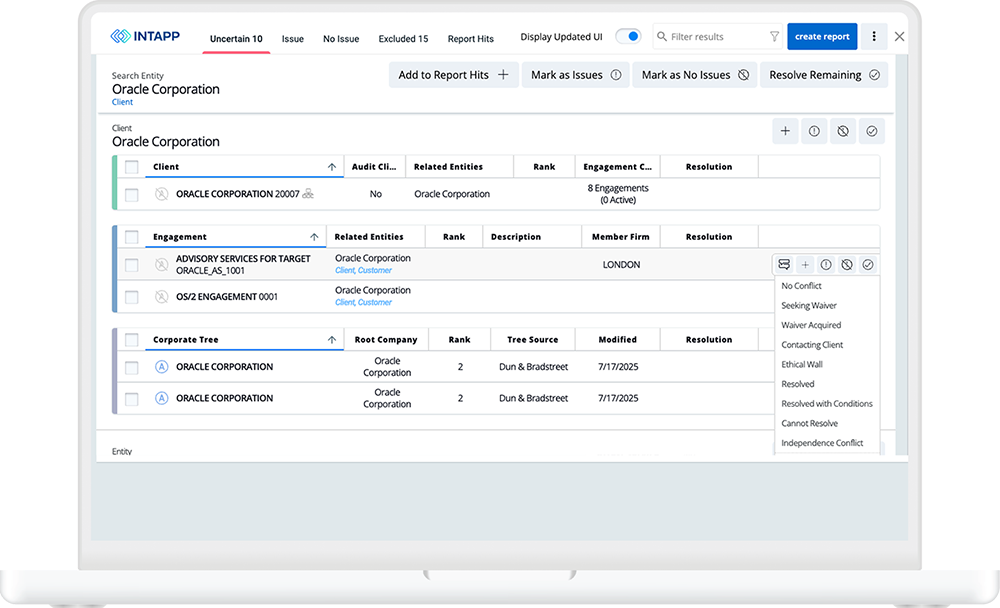Click the filter funnel icon in search box

774,37
